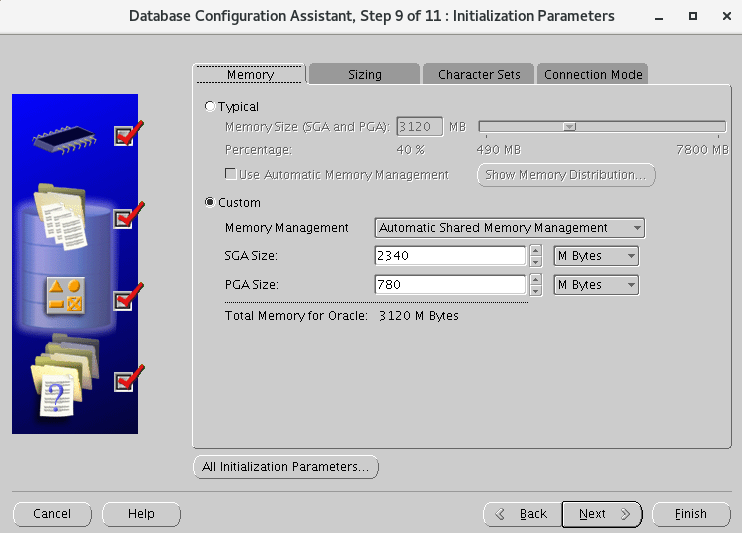The image size is (742, 533).
Task: Open the PGA Size units dropdown
Action: click(596, 285)
